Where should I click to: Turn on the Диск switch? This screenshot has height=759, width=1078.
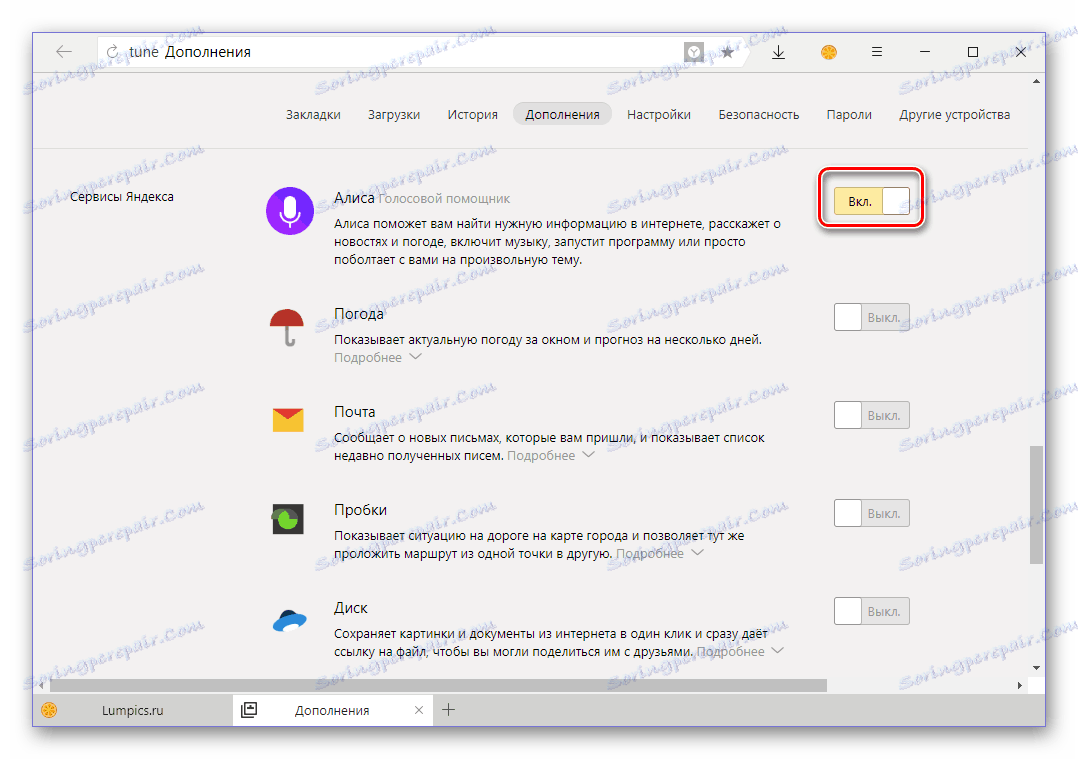(871, 611)
